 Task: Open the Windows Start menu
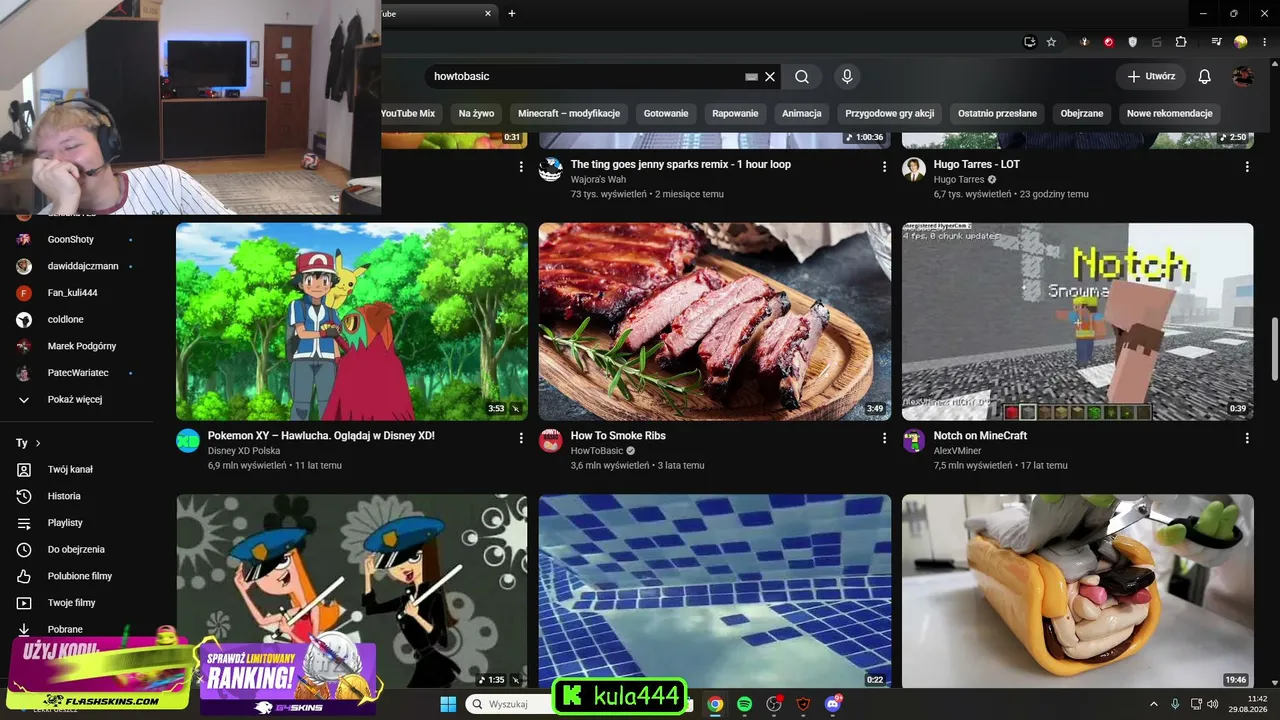(447, 704)
